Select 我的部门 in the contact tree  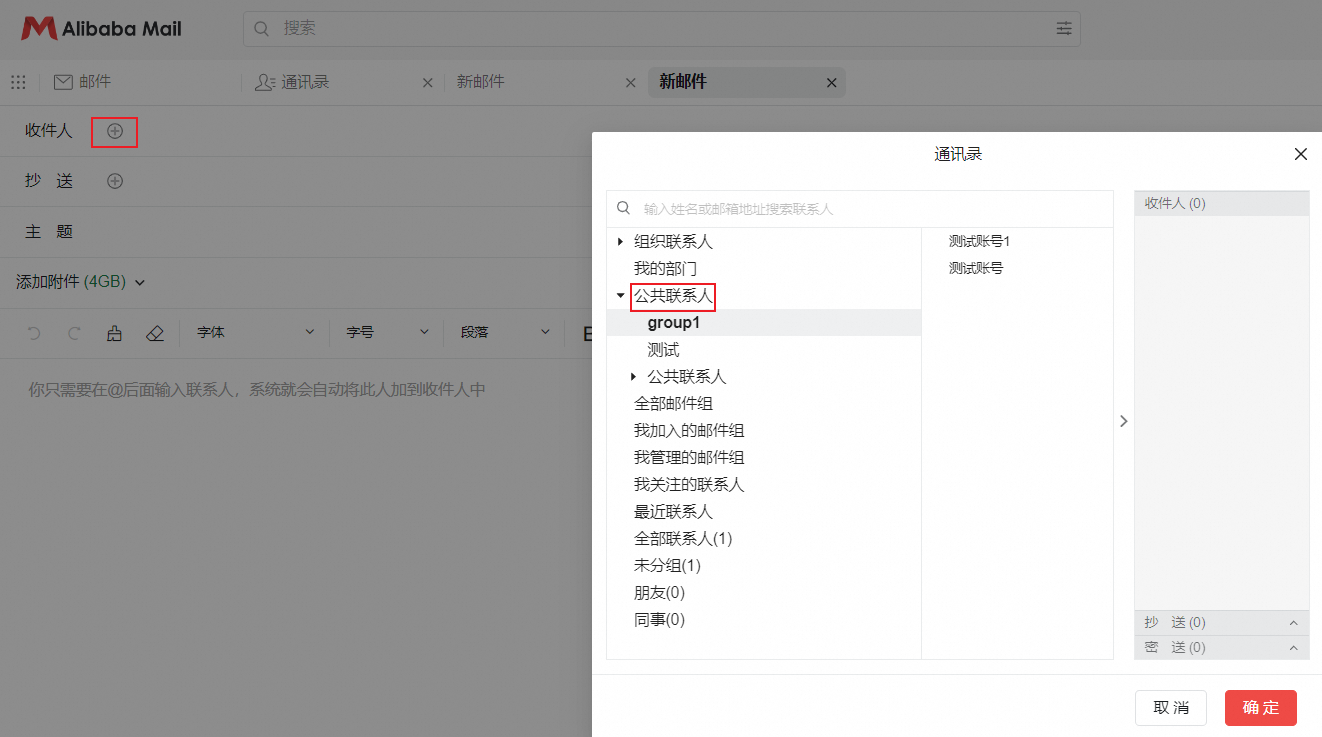click(665, 269)
